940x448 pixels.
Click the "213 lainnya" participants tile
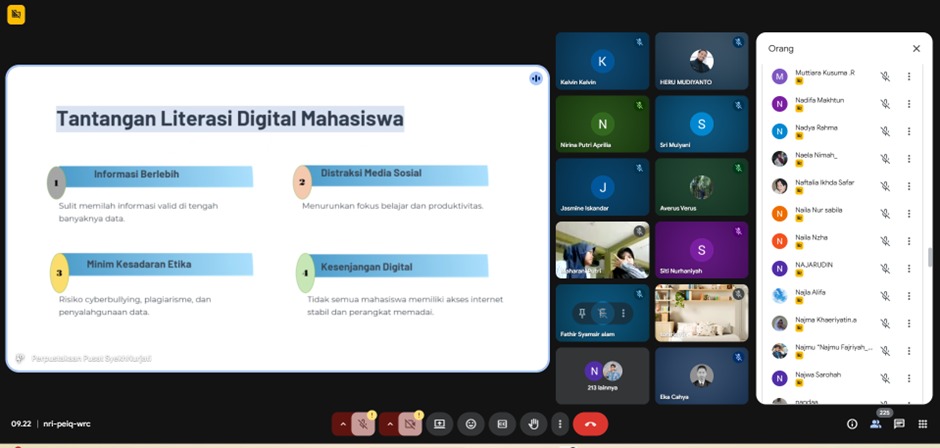click(602, 375)
